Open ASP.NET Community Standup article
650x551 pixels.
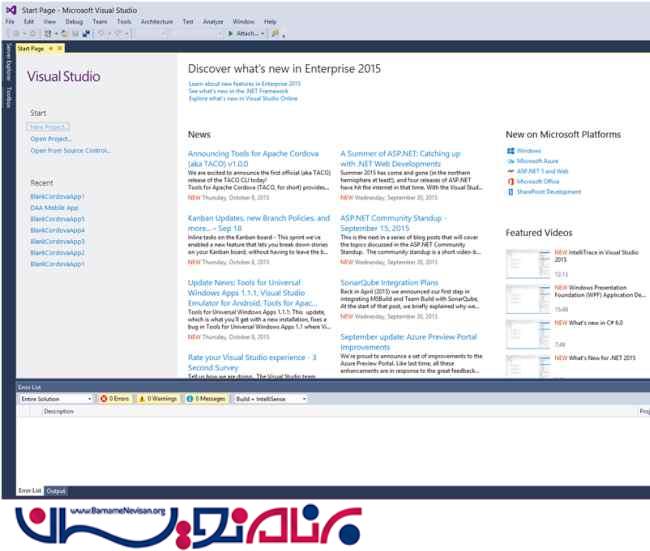coord(393,223)
